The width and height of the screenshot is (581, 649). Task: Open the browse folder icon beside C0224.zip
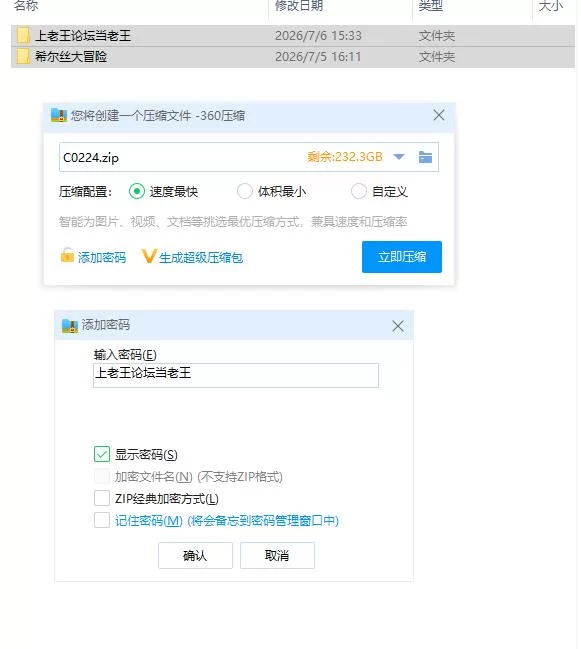(425, 157)
